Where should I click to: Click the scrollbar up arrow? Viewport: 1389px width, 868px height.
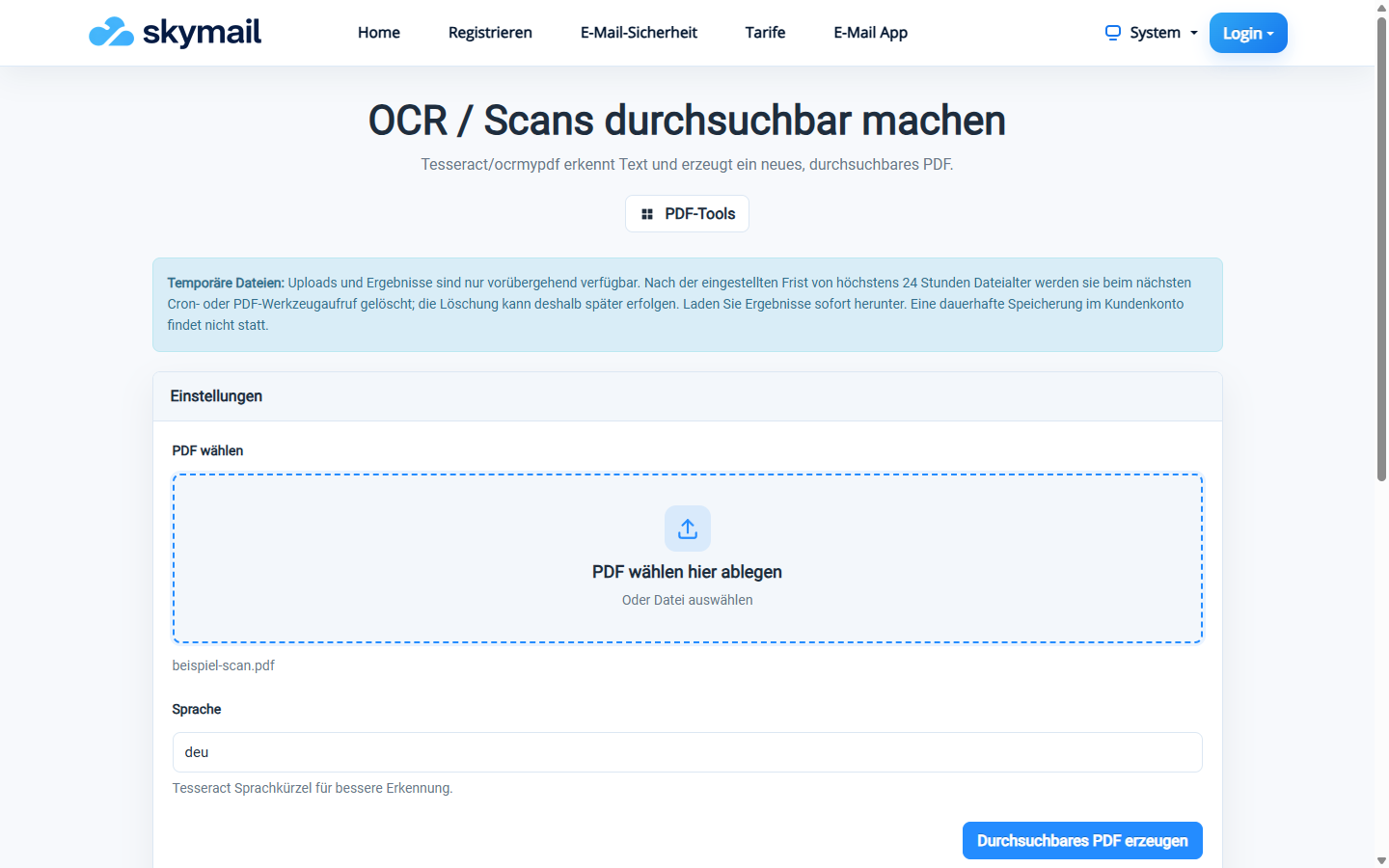[x=1381, y=8]
